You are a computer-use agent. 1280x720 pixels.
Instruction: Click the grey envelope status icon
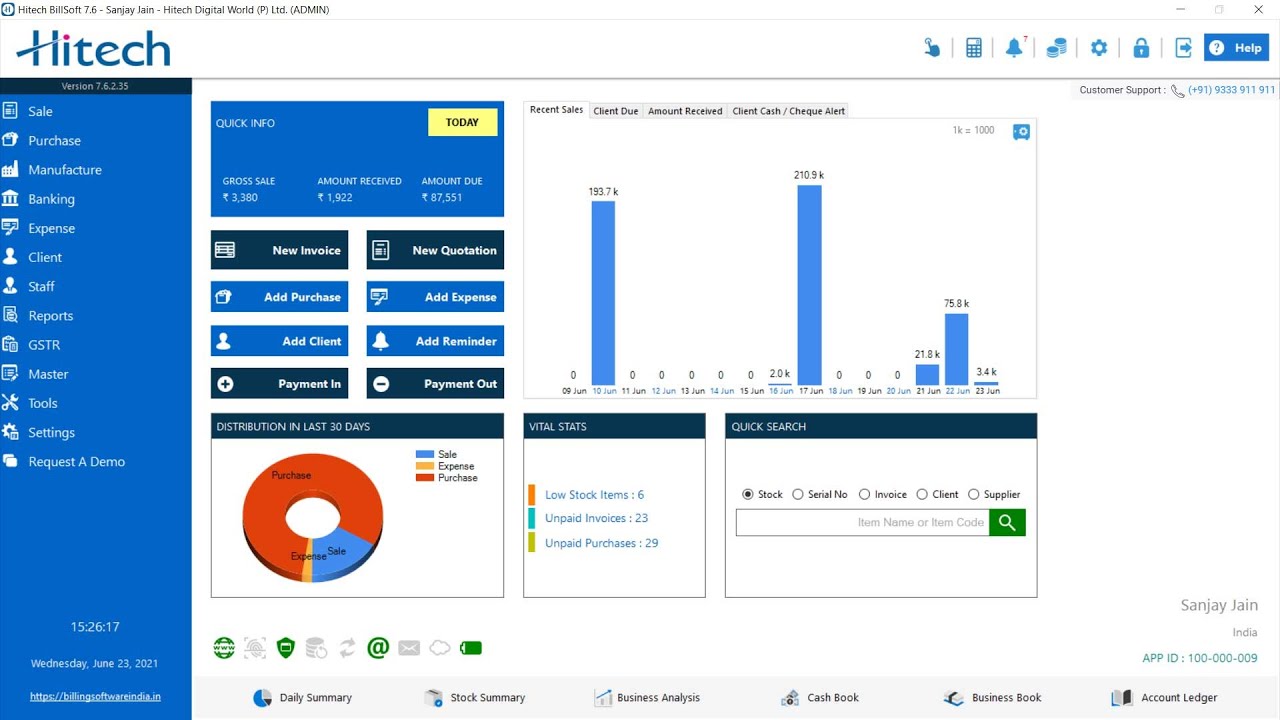409,648
